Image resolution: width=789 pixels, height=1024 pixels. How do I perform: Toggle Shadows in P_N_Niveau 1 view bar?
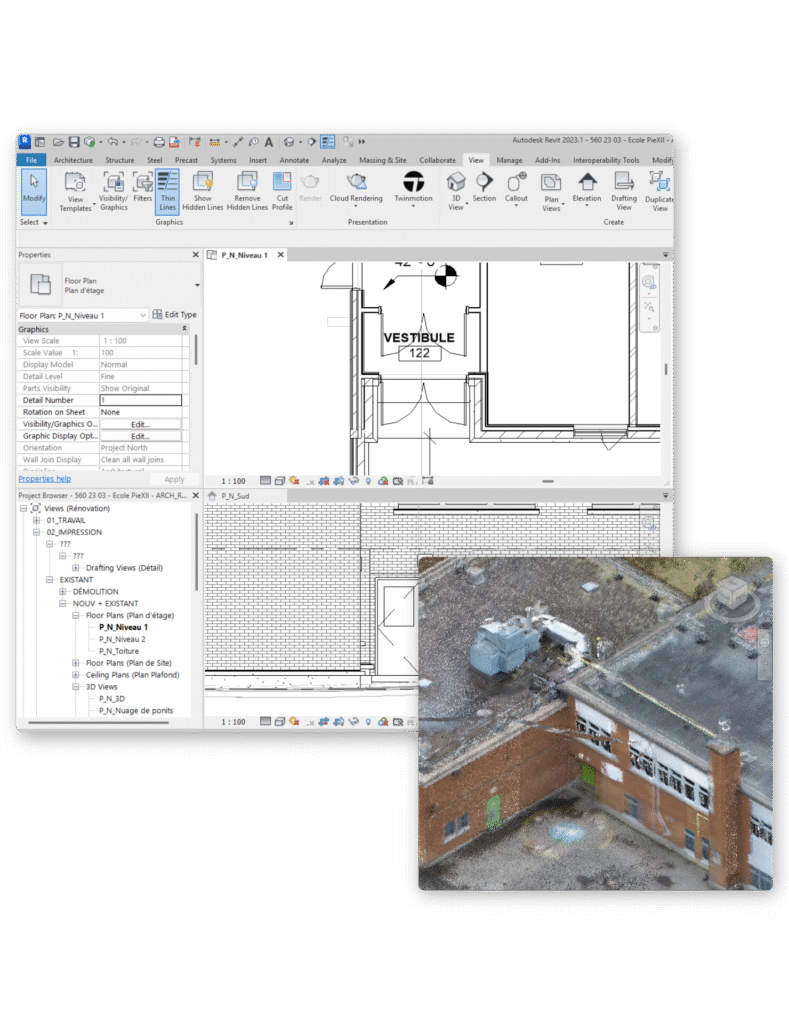(x=311, y=481)
